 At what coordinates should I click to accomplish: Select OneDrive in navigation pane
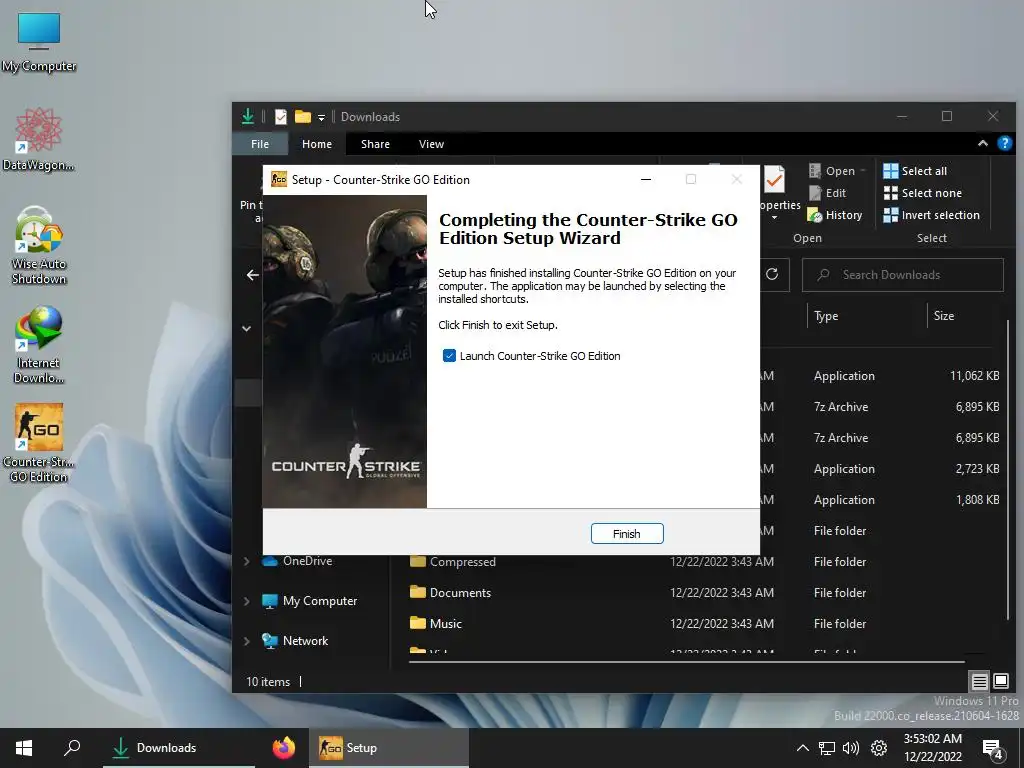coord(297,562)
